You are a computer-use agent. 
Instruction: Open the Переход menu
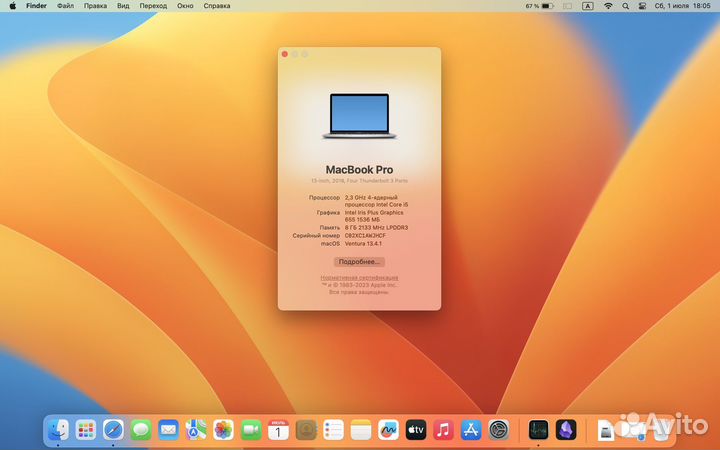click(x=153, y=6)
